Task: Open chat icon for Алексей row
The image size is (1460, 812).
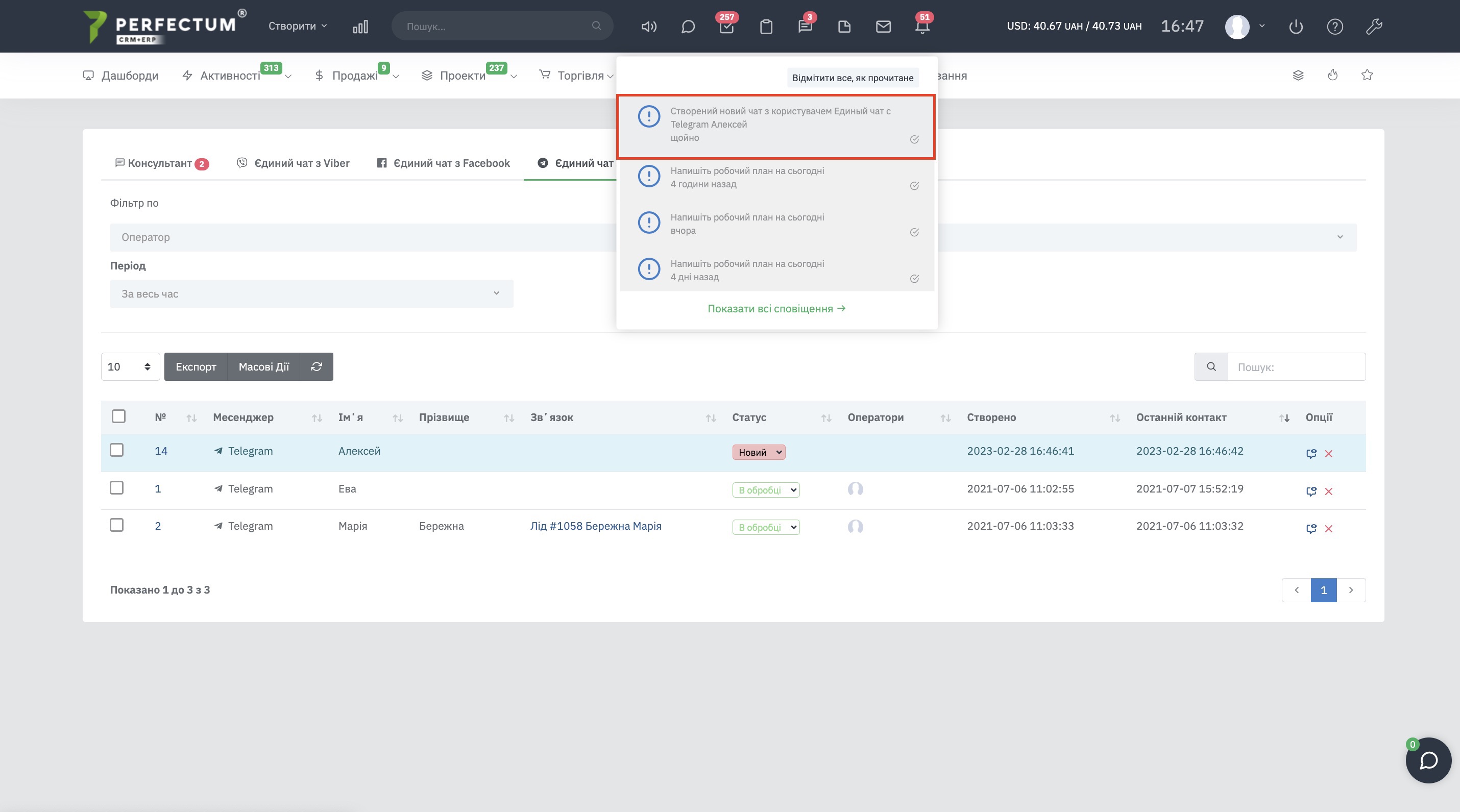Action: tap(1311, 453)
